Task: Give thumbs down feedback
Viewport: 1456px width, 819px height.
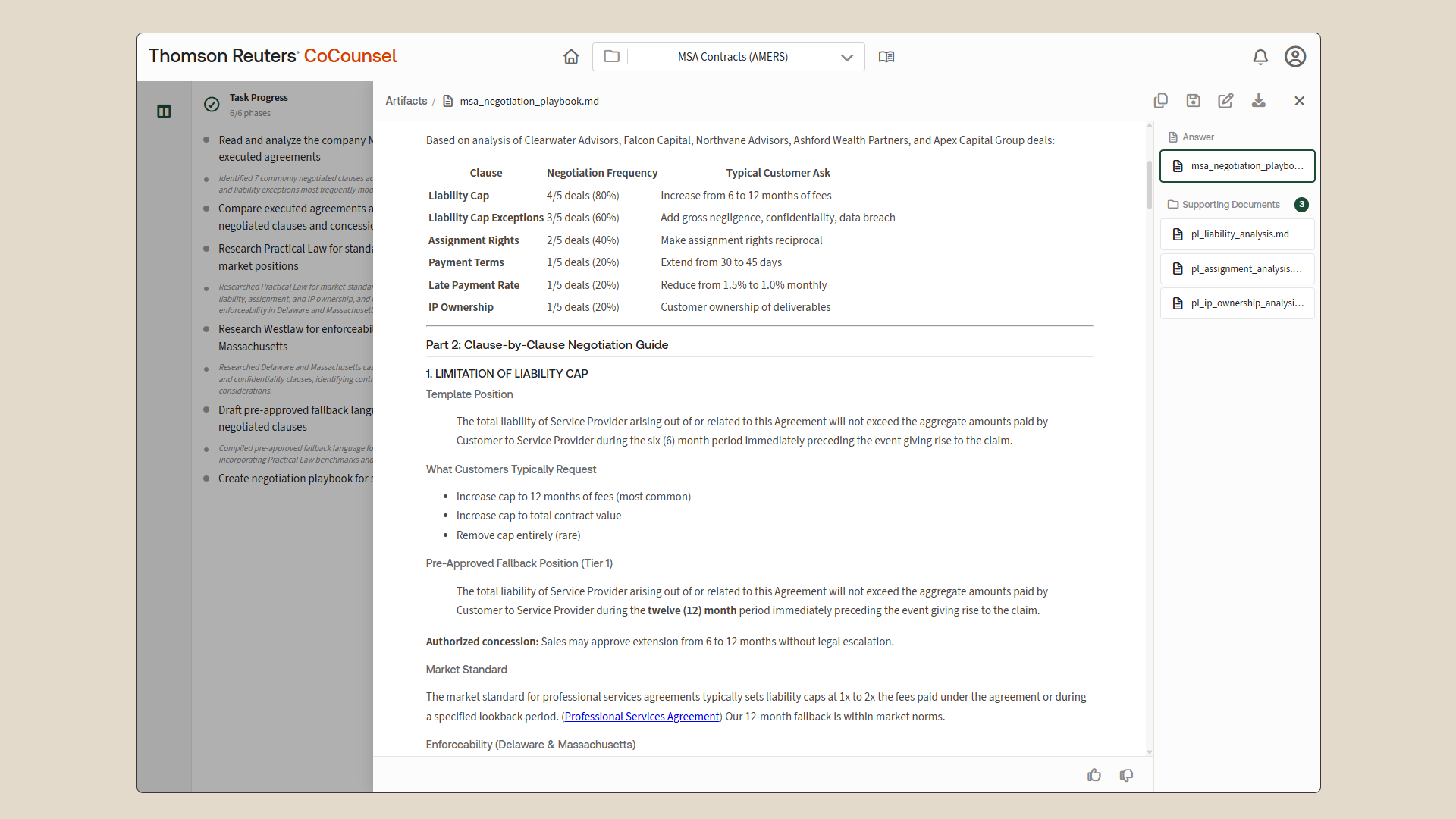Action: (x=1126, y=775)
